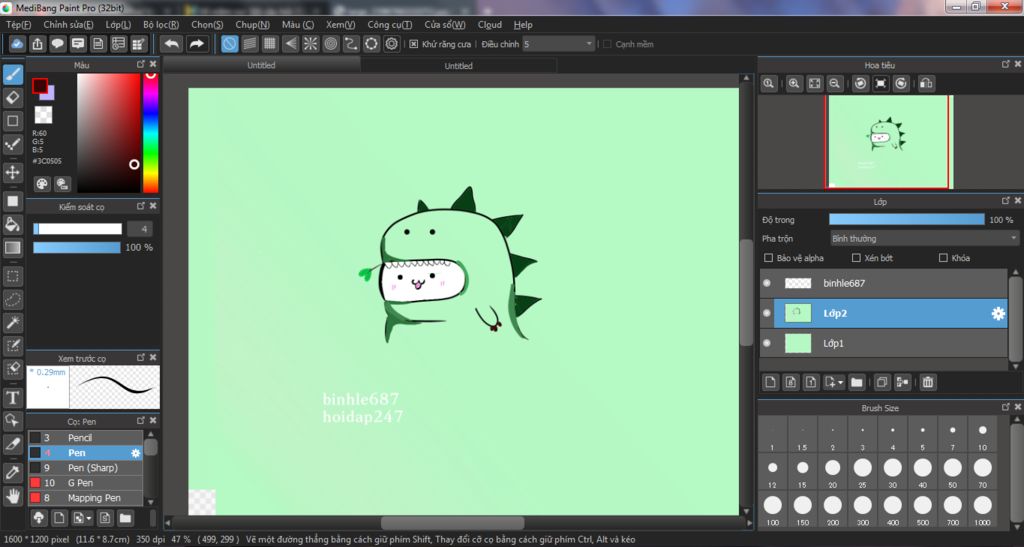Select the G Pen brush
The height and width of the screenshot is (547, 1024).
tap(86, 483)
